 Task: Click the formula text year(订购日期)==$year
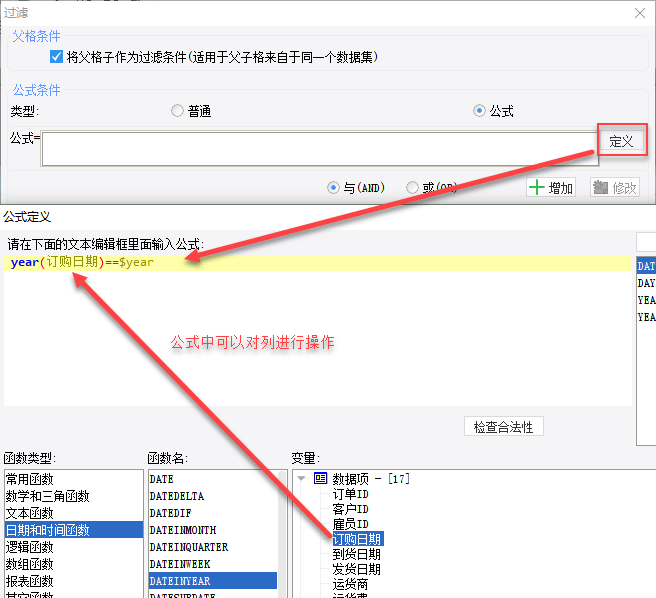(x=82, y=262)
